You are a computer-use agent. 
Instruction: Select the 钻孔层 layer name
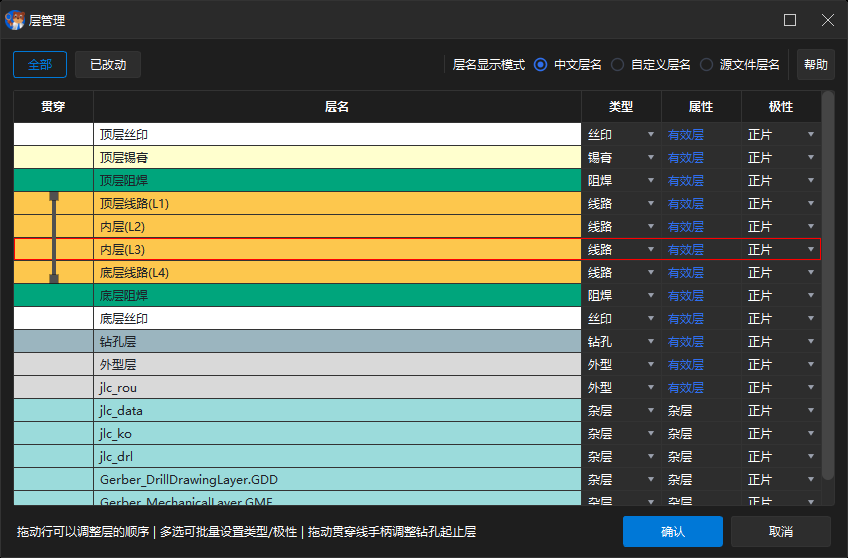coord(118,342)
